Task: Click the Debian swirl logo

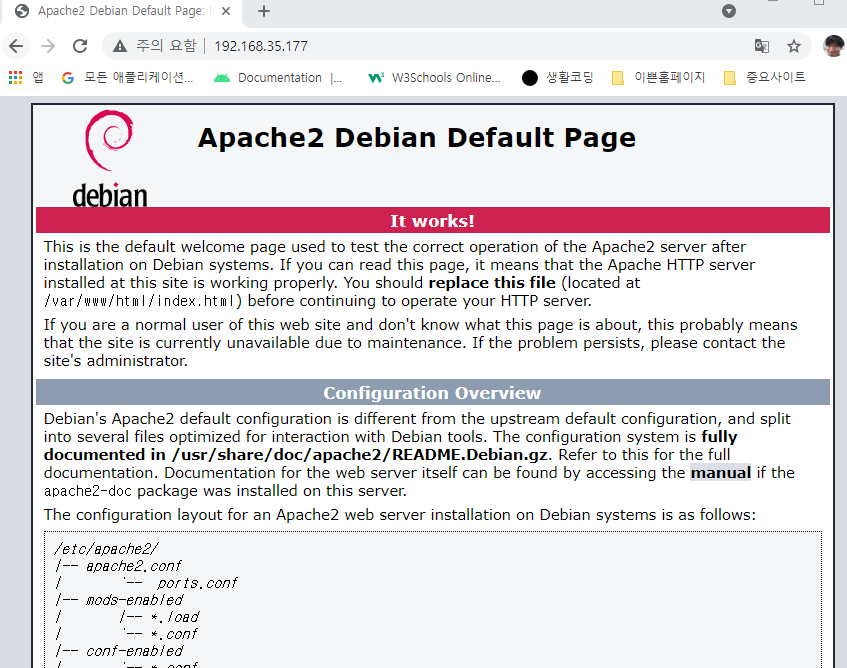Action: point(110,159)
